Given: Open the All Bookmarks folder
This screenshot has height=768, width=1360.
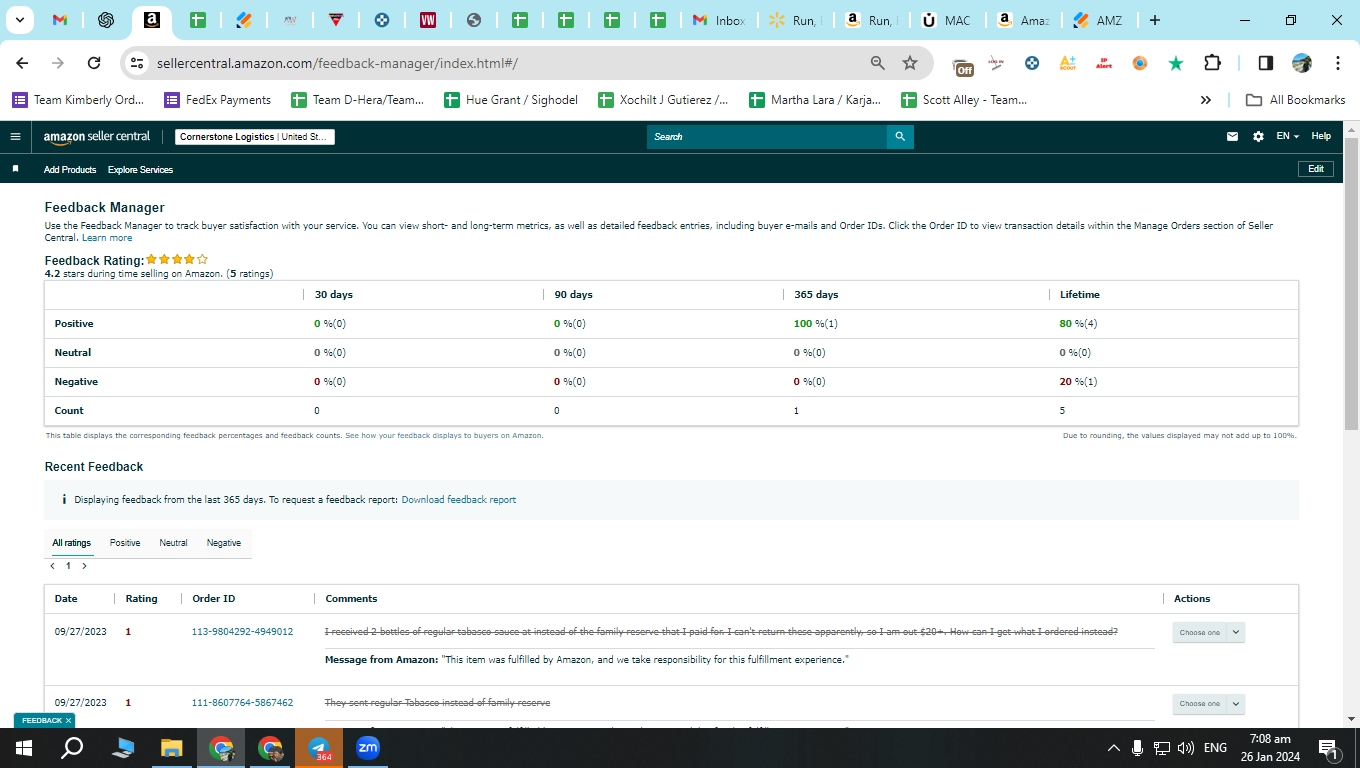Looking at the screenshot, I should click(x=1296, y=100).
